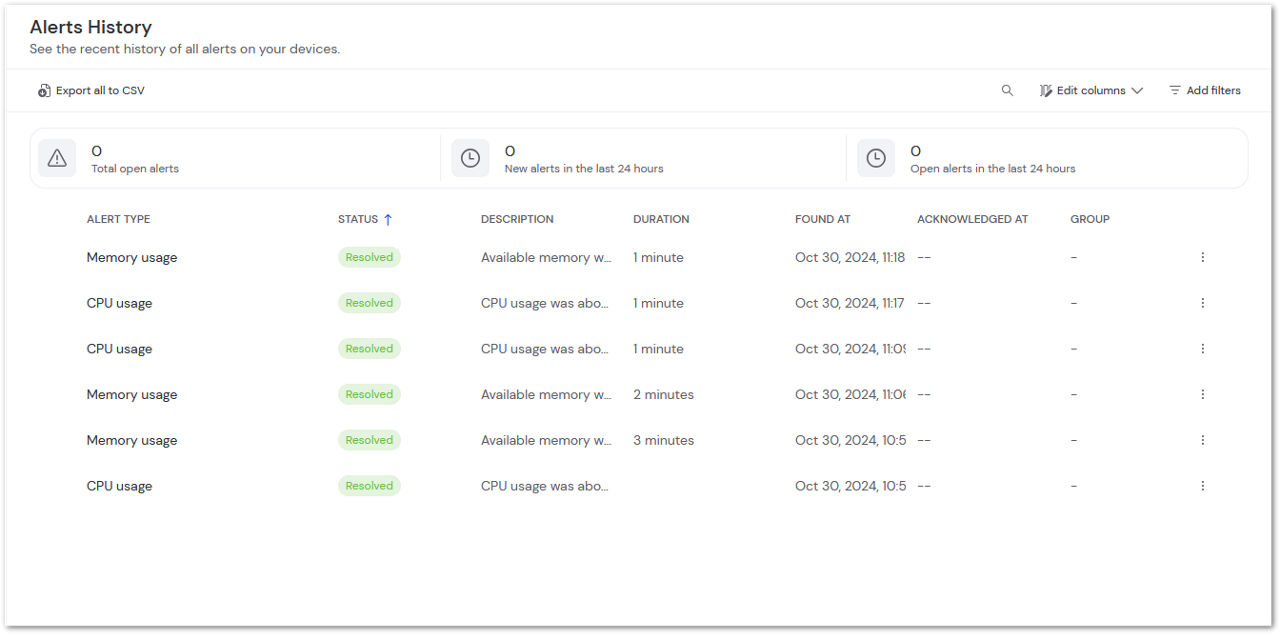Toggle the STATUS column sort arrow
The width and height of the screenshot is (1280, 635).
click(388, 218)
